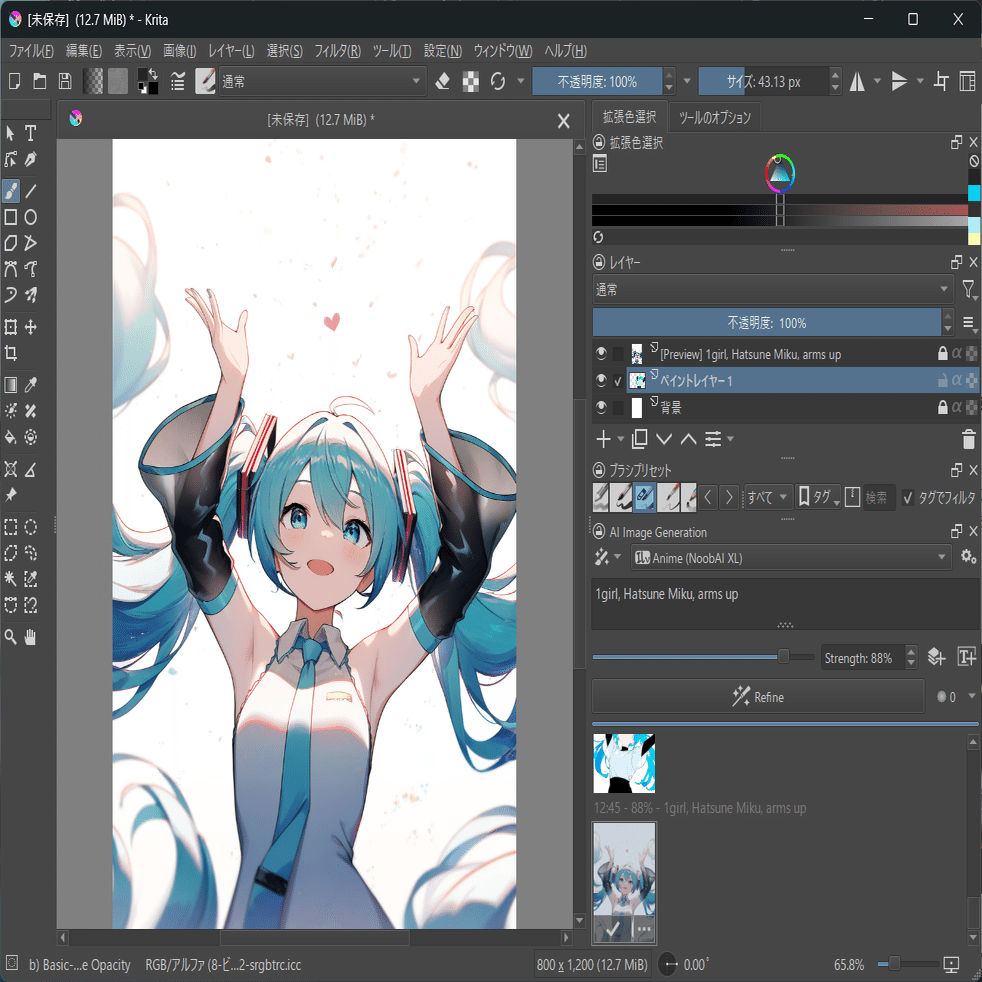The height and width of the screenshot is (982, 982).
Task: Save the current document
Action: pos(65,81)
